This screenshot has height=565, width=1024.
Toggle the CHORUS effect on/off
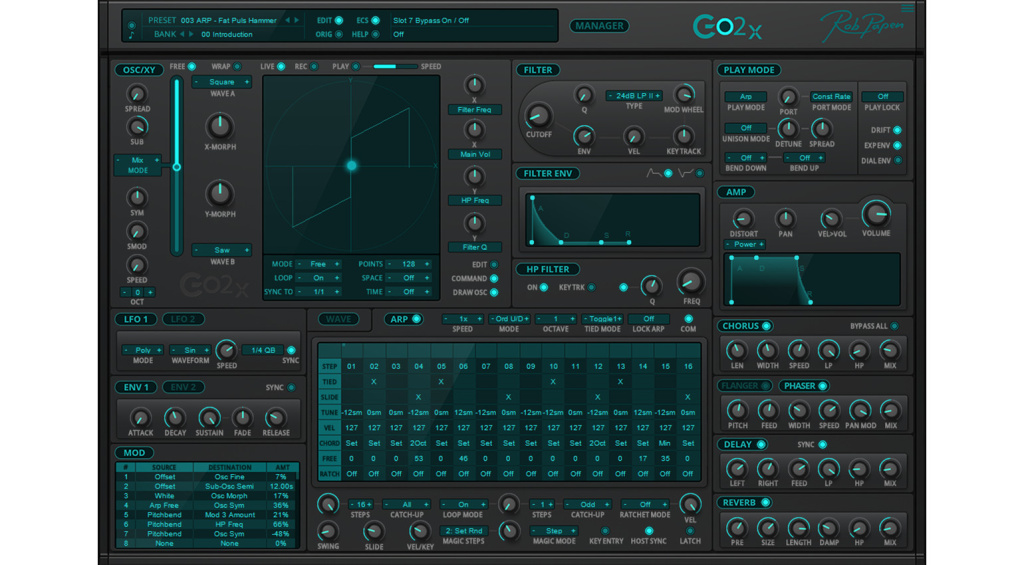[x=767, y=326]
